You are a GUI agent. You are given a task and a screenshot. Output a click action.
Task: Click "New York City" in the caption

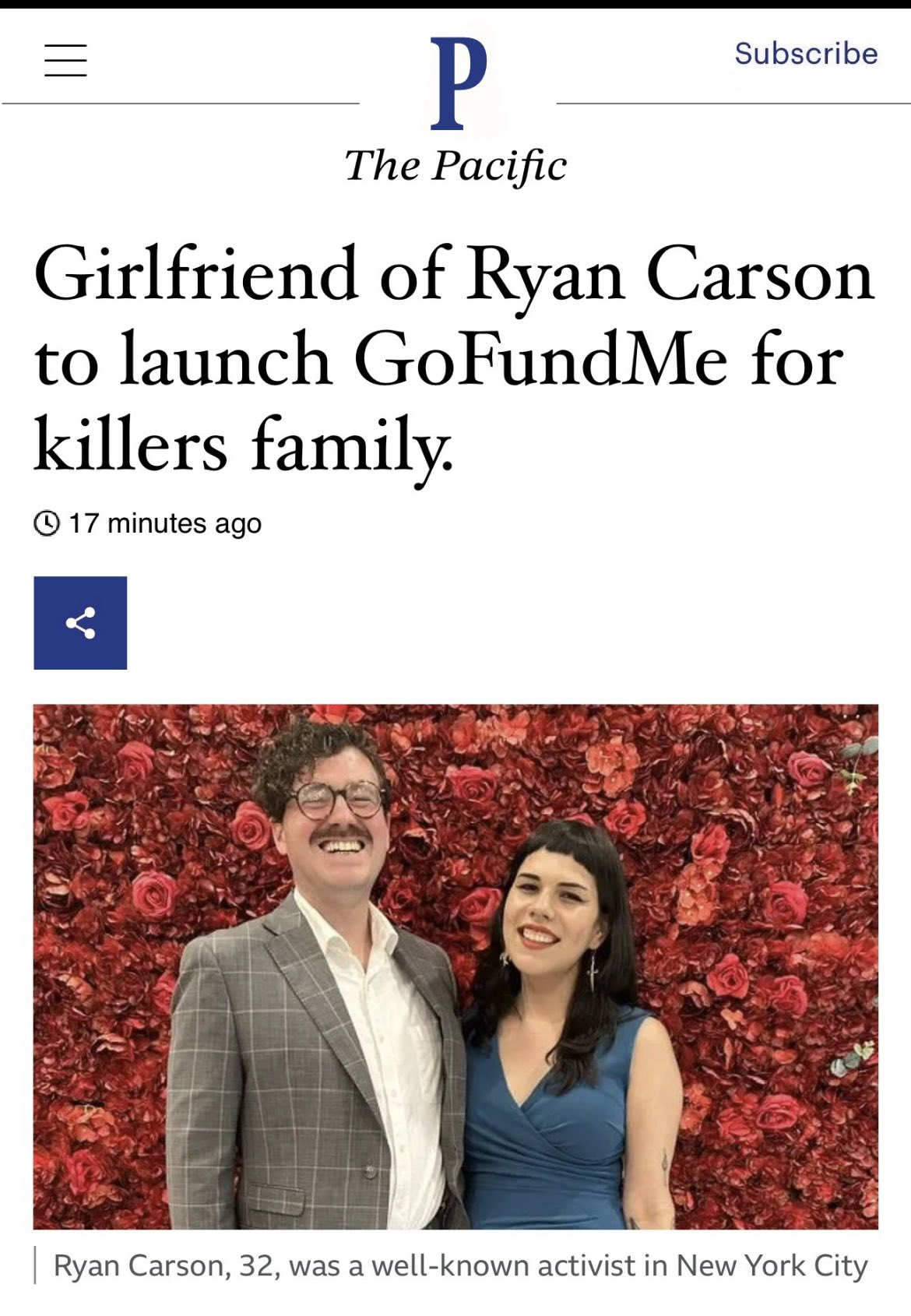[772, 1265]
